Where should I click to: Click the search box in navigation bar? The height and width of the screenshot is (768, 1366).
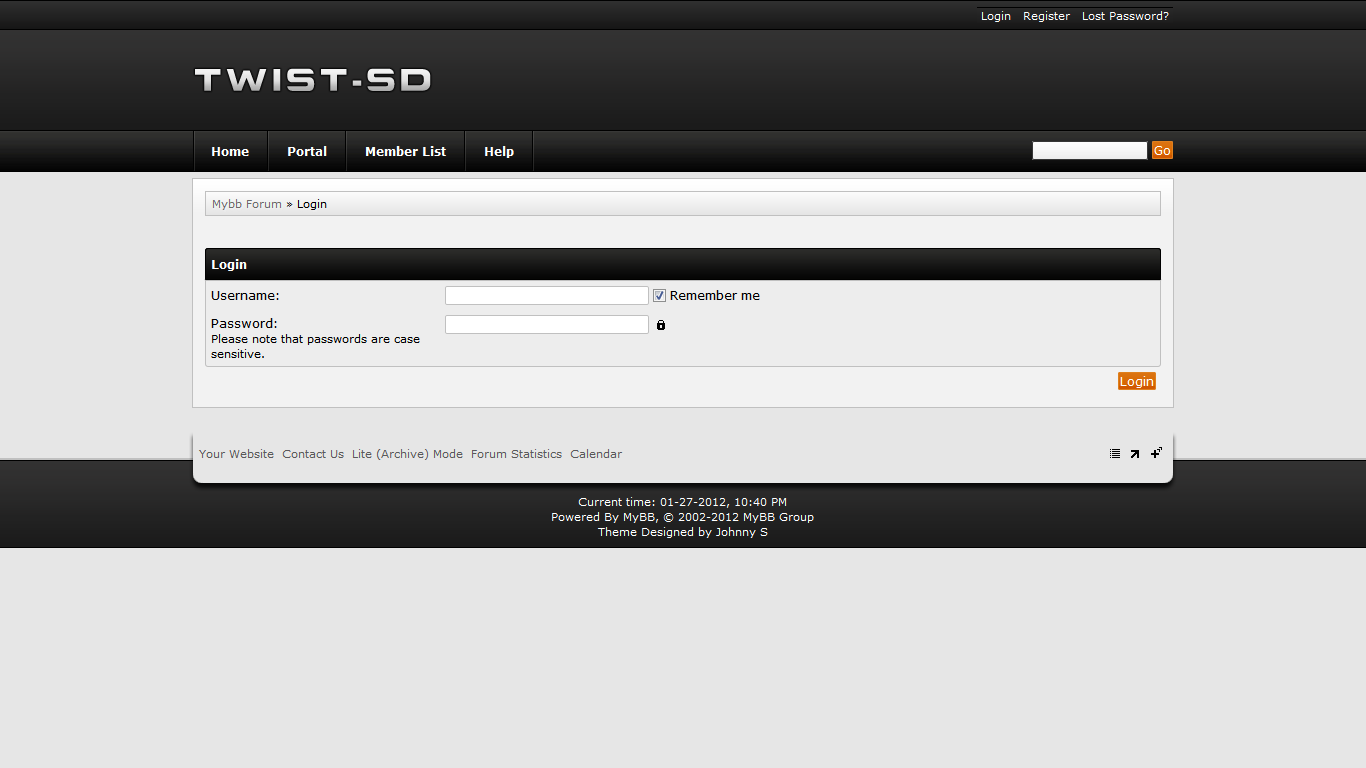pyautogui.click(x=1089, y=151)
